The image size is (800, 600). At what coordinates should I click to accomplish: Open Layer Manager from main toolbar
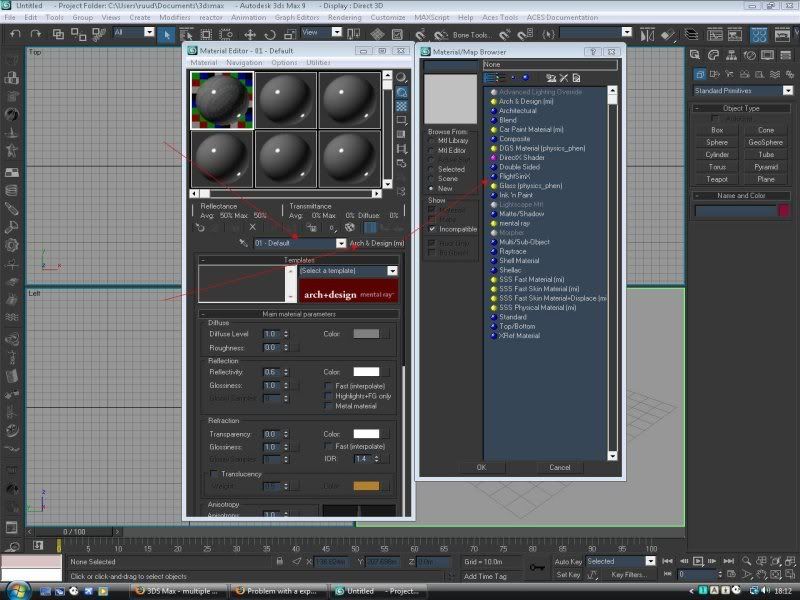coord(691,35)
